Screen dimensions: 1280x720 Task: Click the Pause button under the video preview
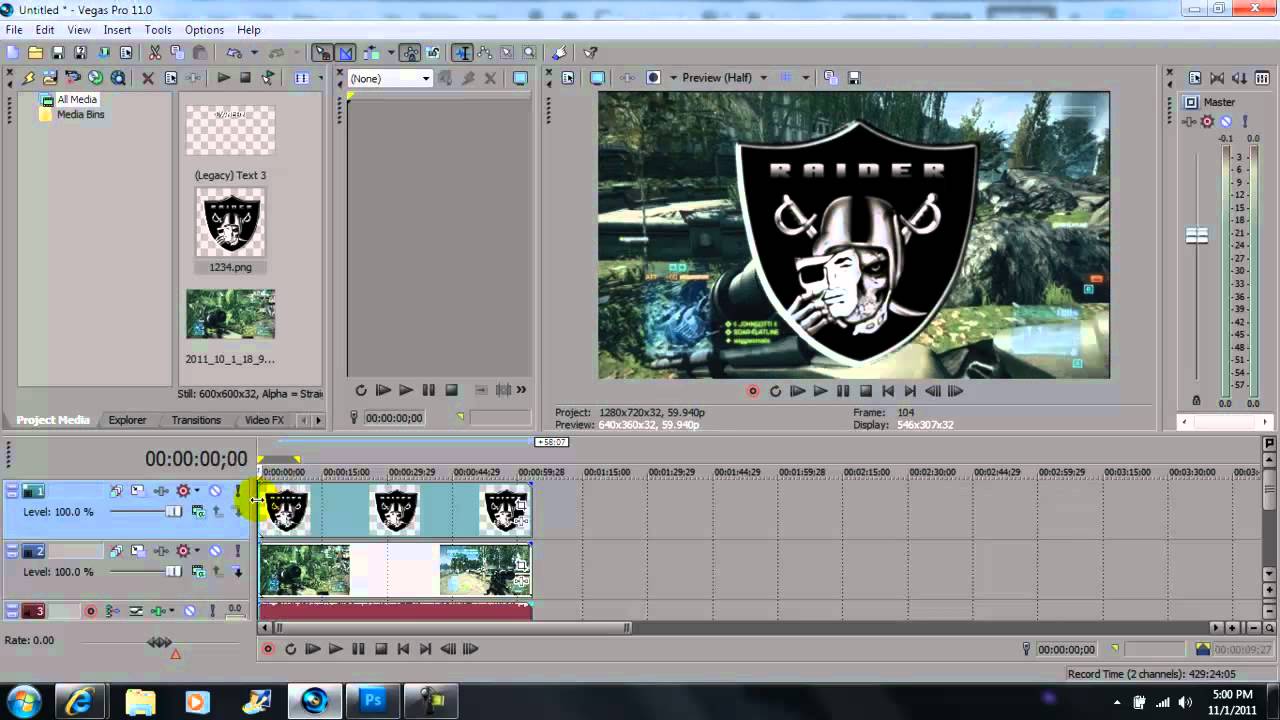(x=842, y=391)
